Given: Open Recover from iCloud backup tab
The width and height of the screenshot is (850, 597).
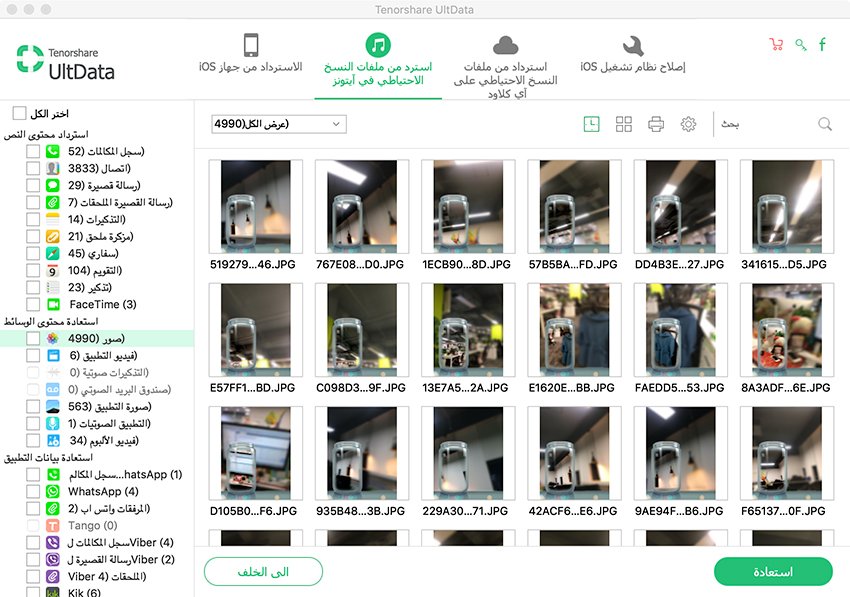Looking at the screenshot, I should pyautogui.click(x=506, y=66).
